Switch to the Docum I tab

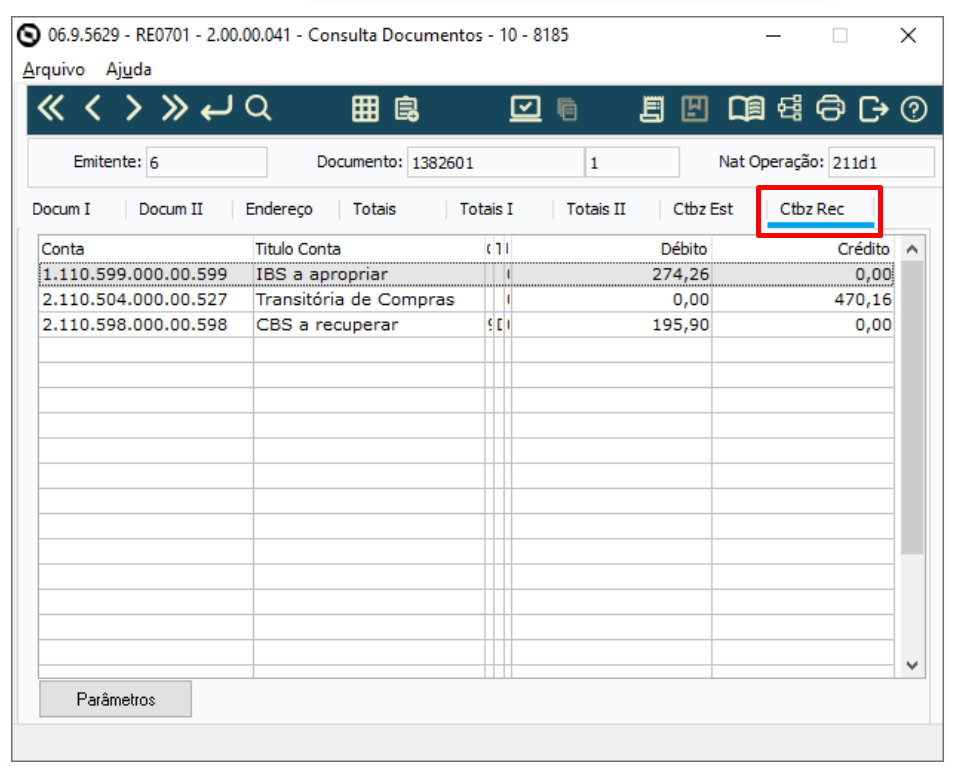tap(61, 209)
